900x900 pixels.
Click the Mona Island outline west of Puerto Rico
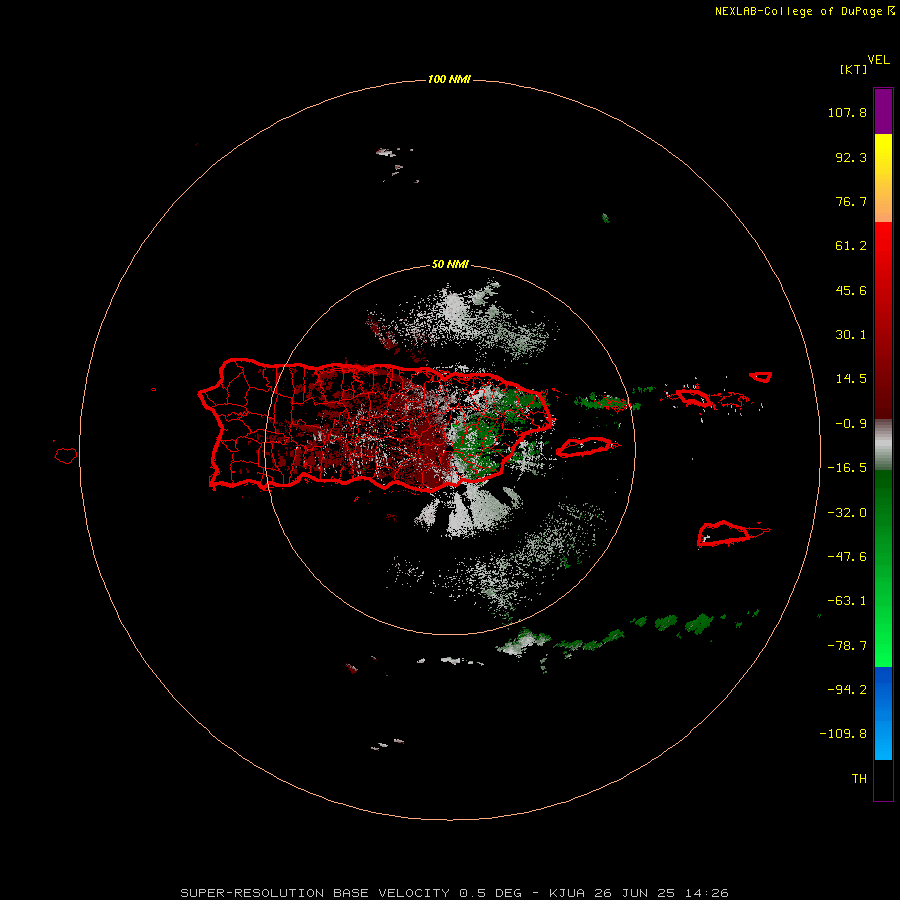66,456
